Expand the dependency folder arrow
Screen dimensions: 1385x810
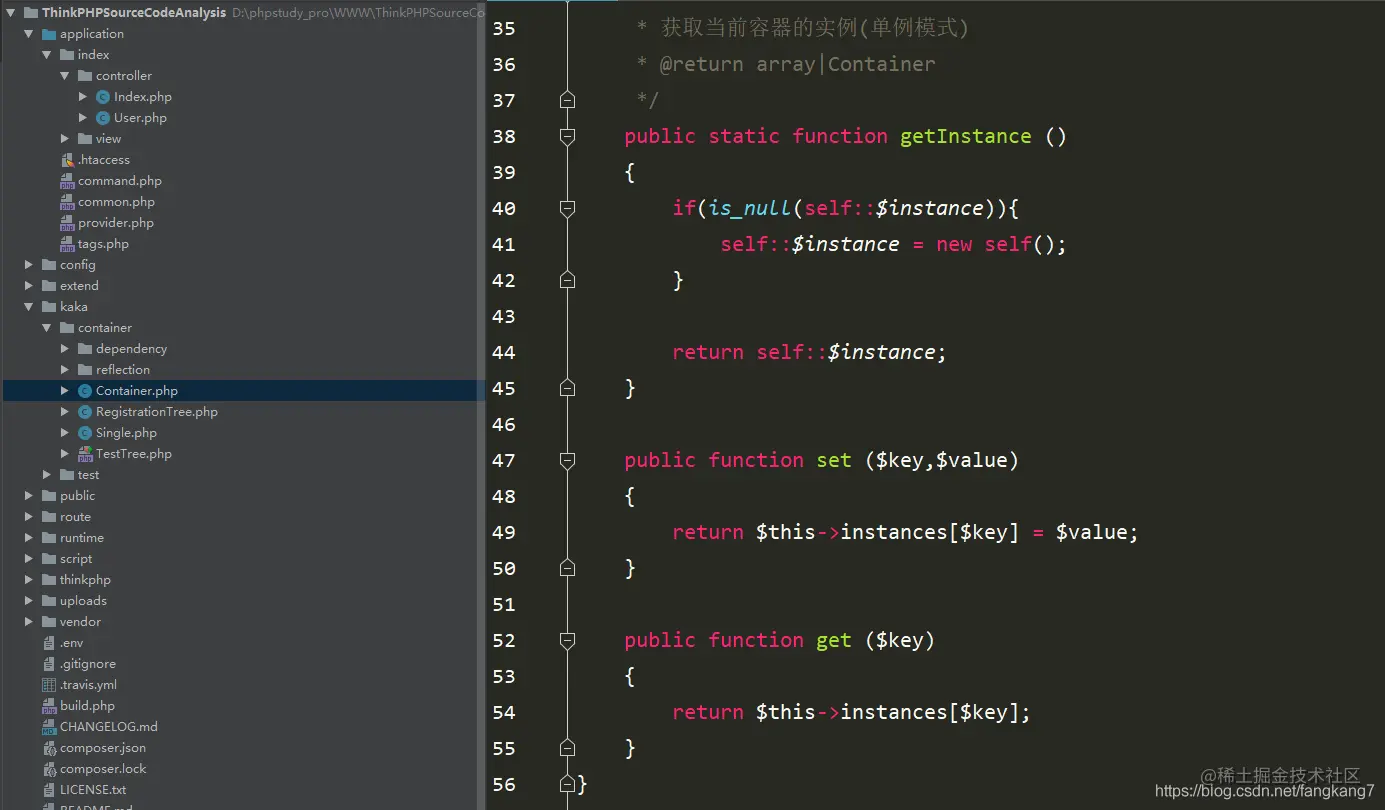[65, 349]
